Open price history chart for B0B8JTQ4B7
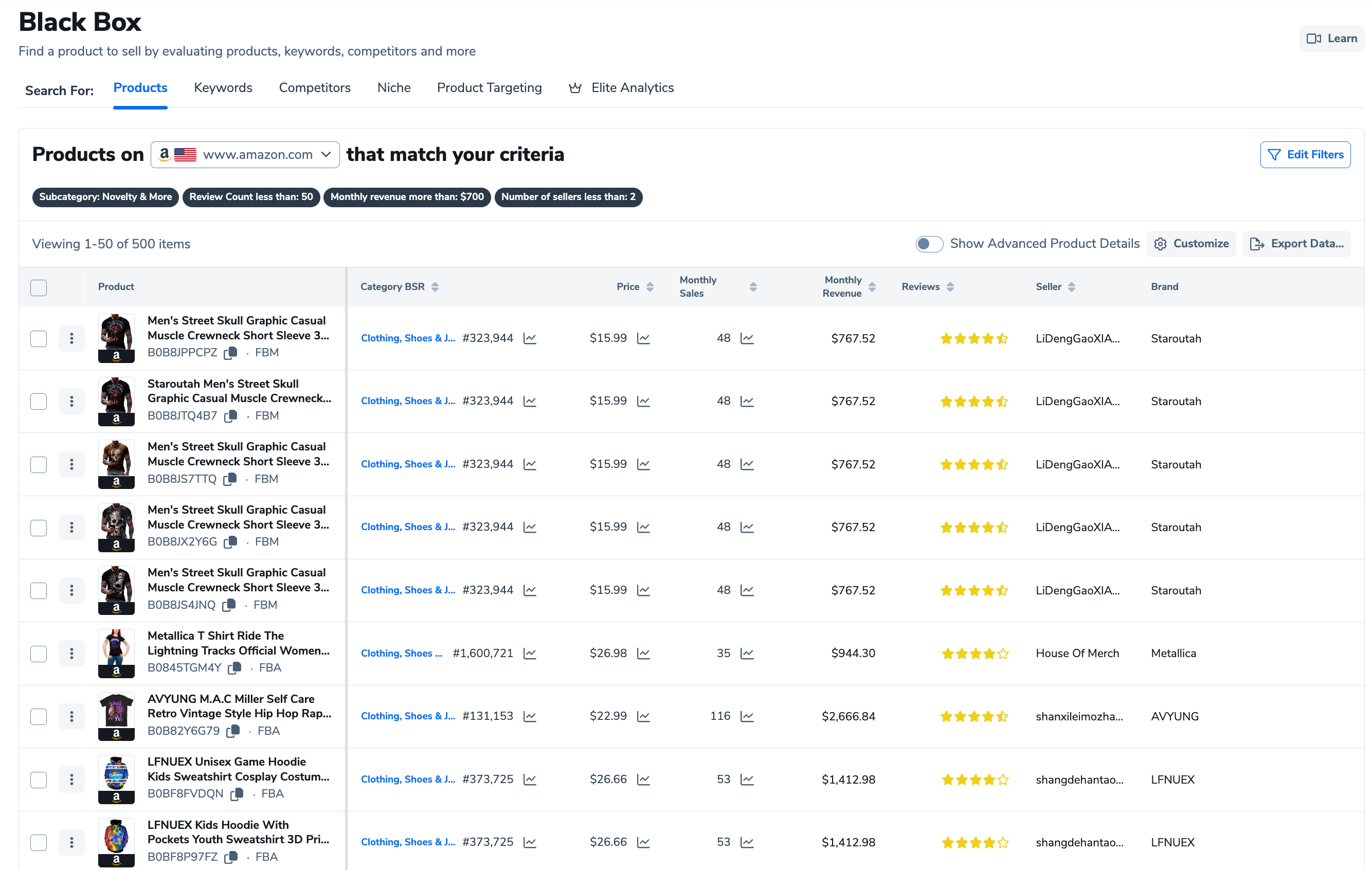Viewport: 1372px width, 870px height. pyautogui.click(x=643, y=401)
